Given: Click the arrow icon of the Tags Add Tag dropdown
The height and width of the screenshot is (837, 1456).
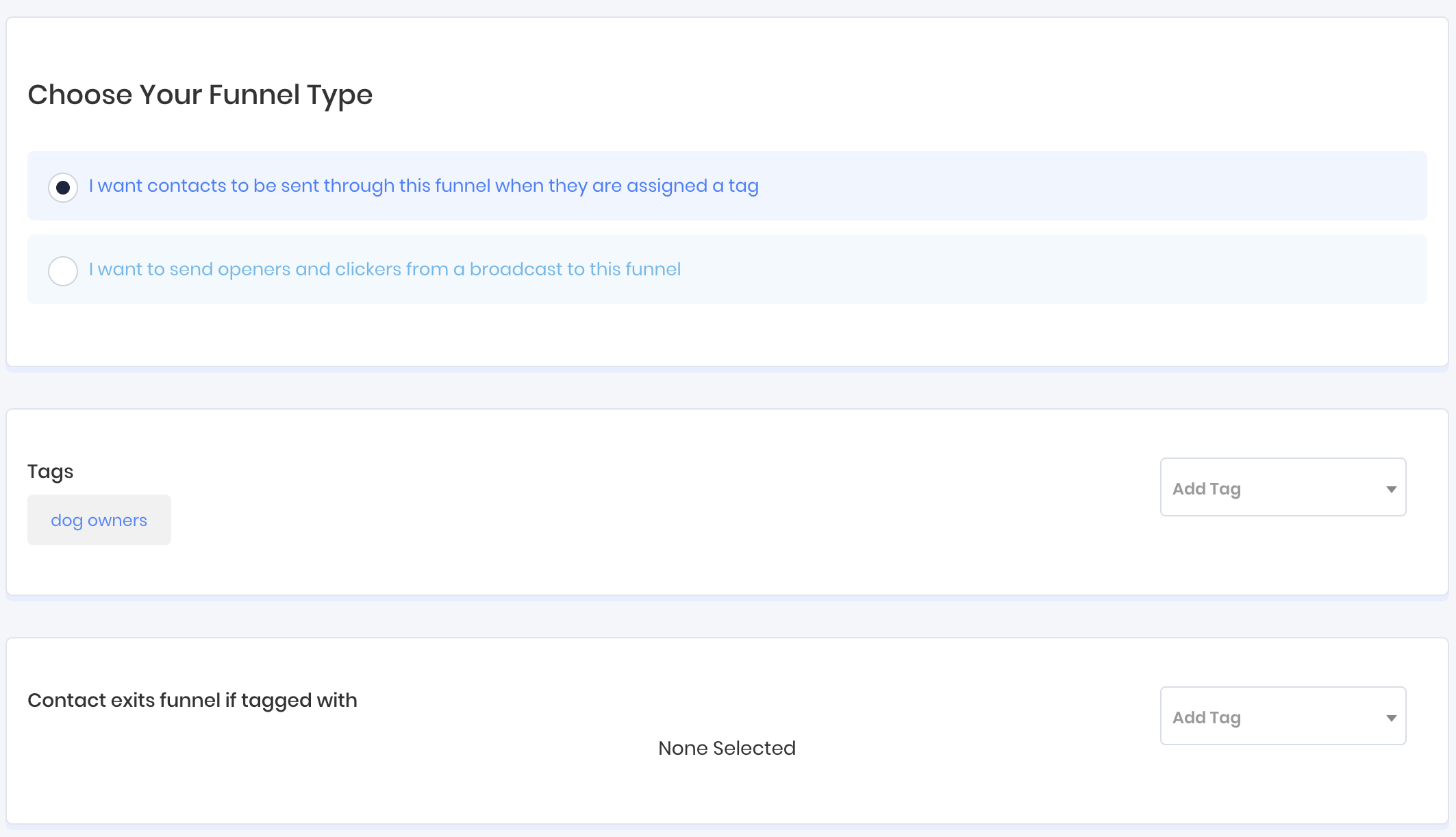Looking at the screenshot, I should [1391, 489].
